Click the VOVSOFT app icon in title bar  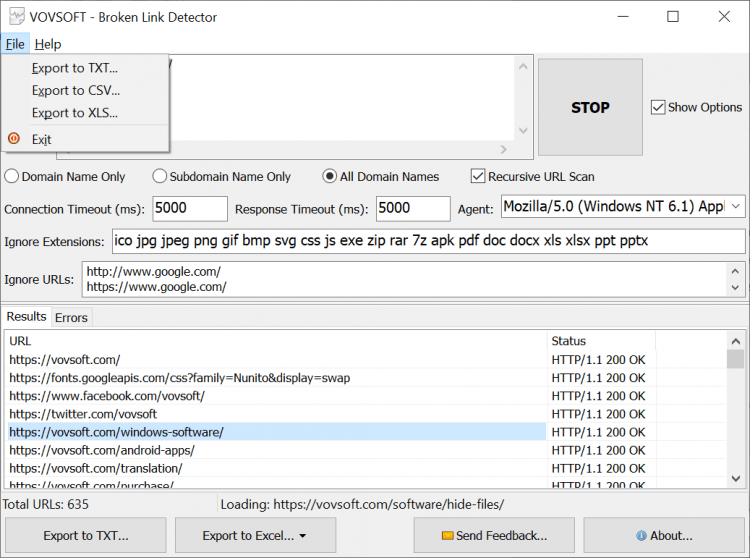pyautogui.click(x=14, y=17)
